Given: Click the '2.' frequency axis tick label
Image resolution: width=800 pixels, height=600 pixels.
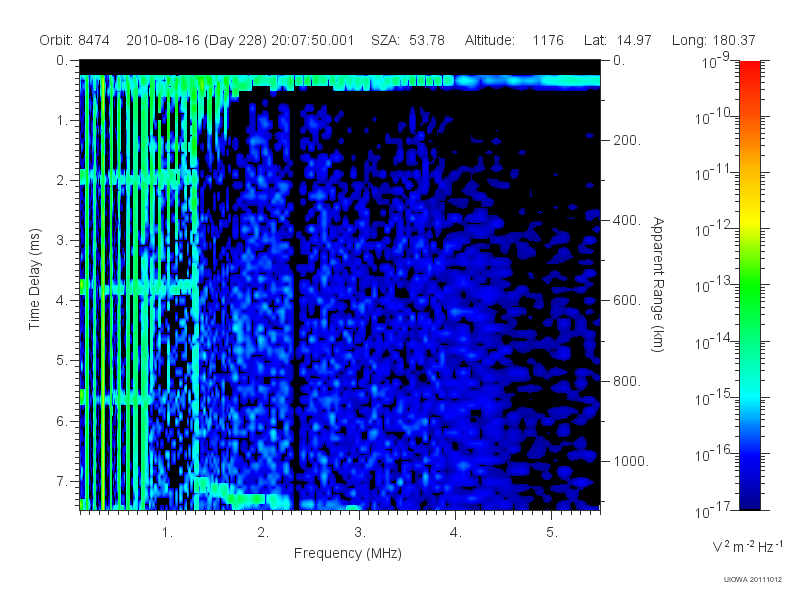Looking at the screenshot, I should tap(263, 533).
